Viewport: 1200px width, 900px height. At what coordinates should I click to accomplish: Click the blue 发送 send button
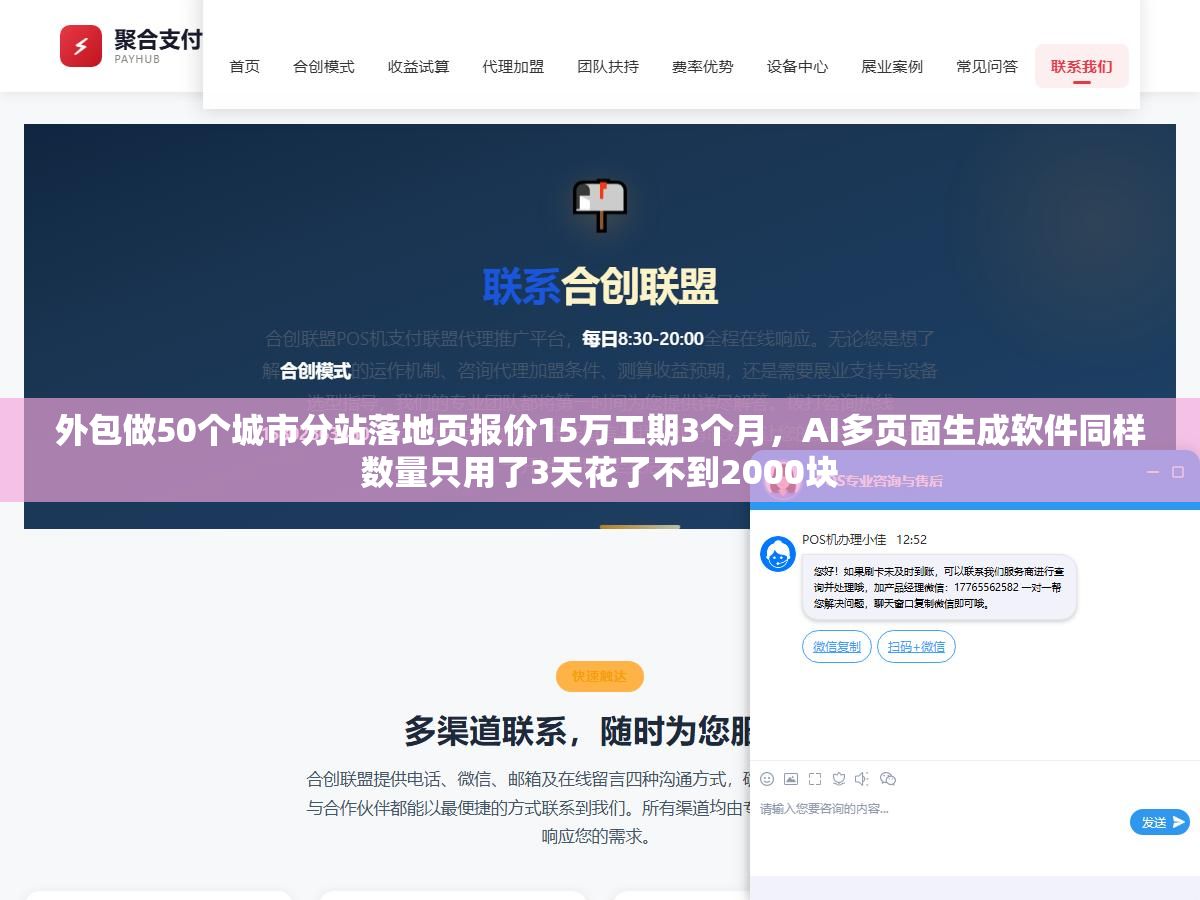coord(1160,822)
